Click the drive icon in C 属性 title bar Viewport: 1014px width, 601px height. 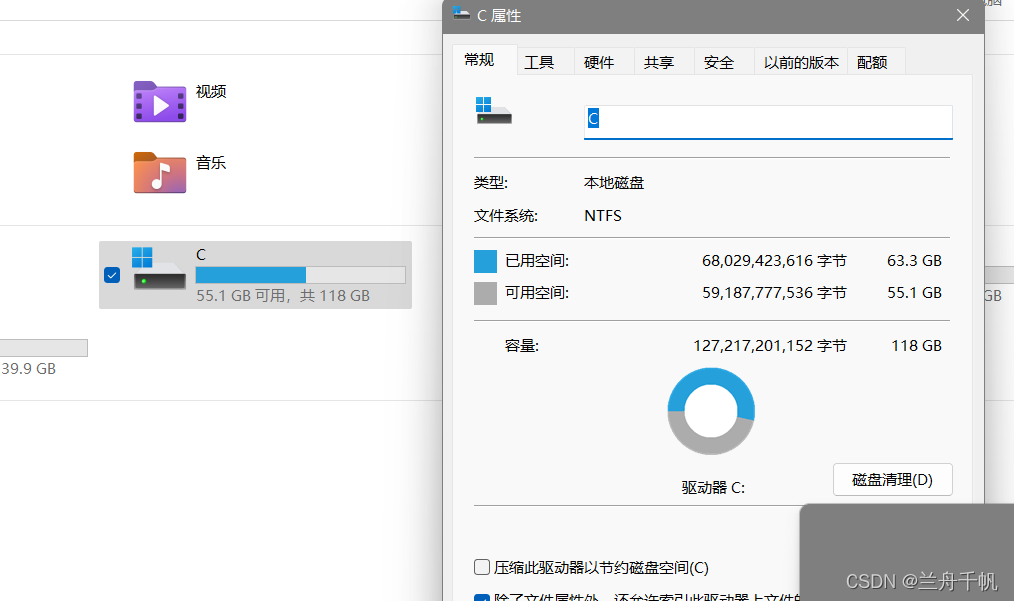pos(461,14)
